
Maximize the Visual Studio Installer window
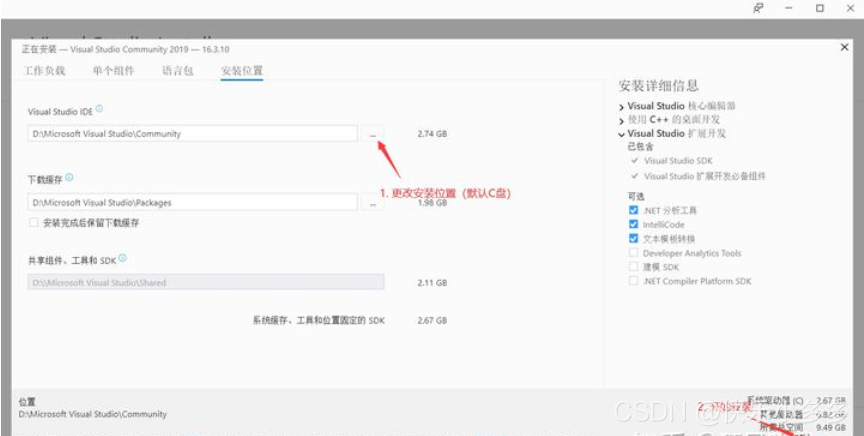coord(820,8)
